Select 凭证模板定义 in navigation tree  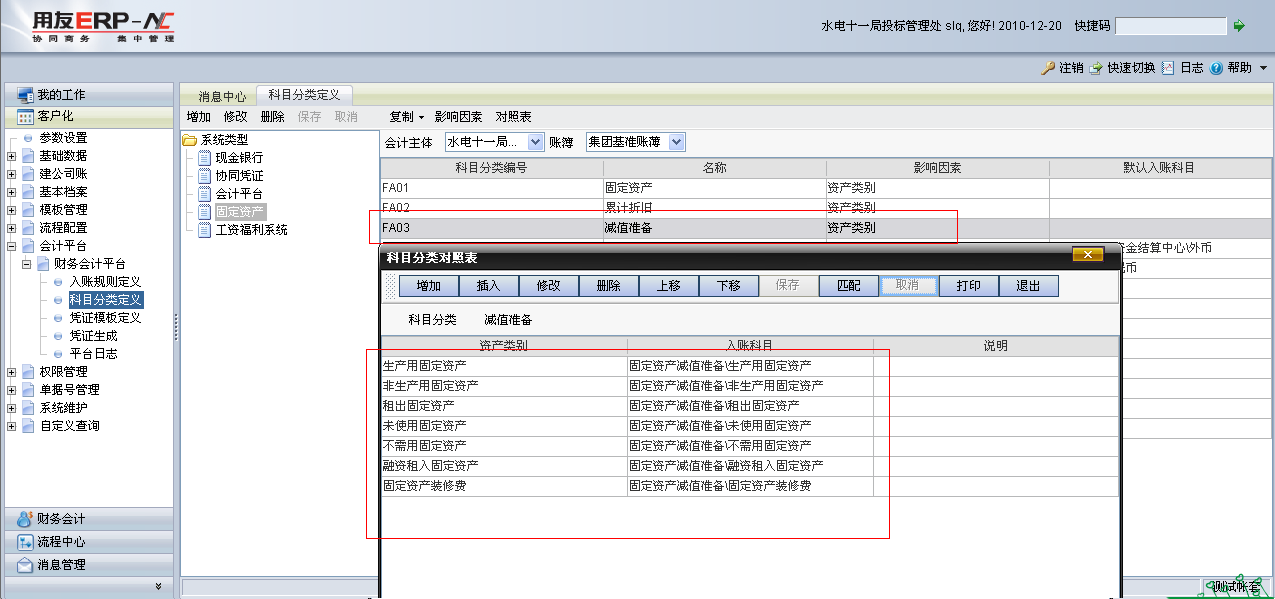(x=105, y=318)
